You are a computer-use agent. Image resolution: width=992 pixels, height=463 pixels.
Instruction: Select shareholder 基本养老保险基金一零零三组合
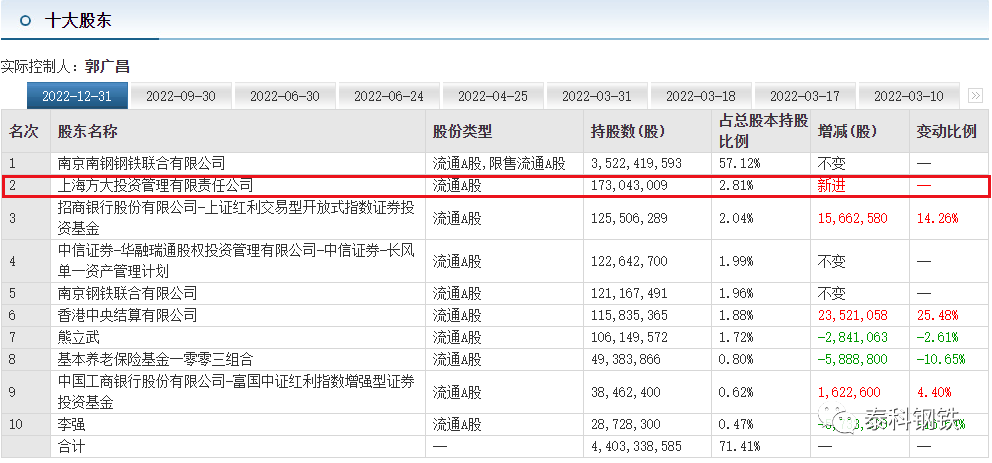coord(155,359)
